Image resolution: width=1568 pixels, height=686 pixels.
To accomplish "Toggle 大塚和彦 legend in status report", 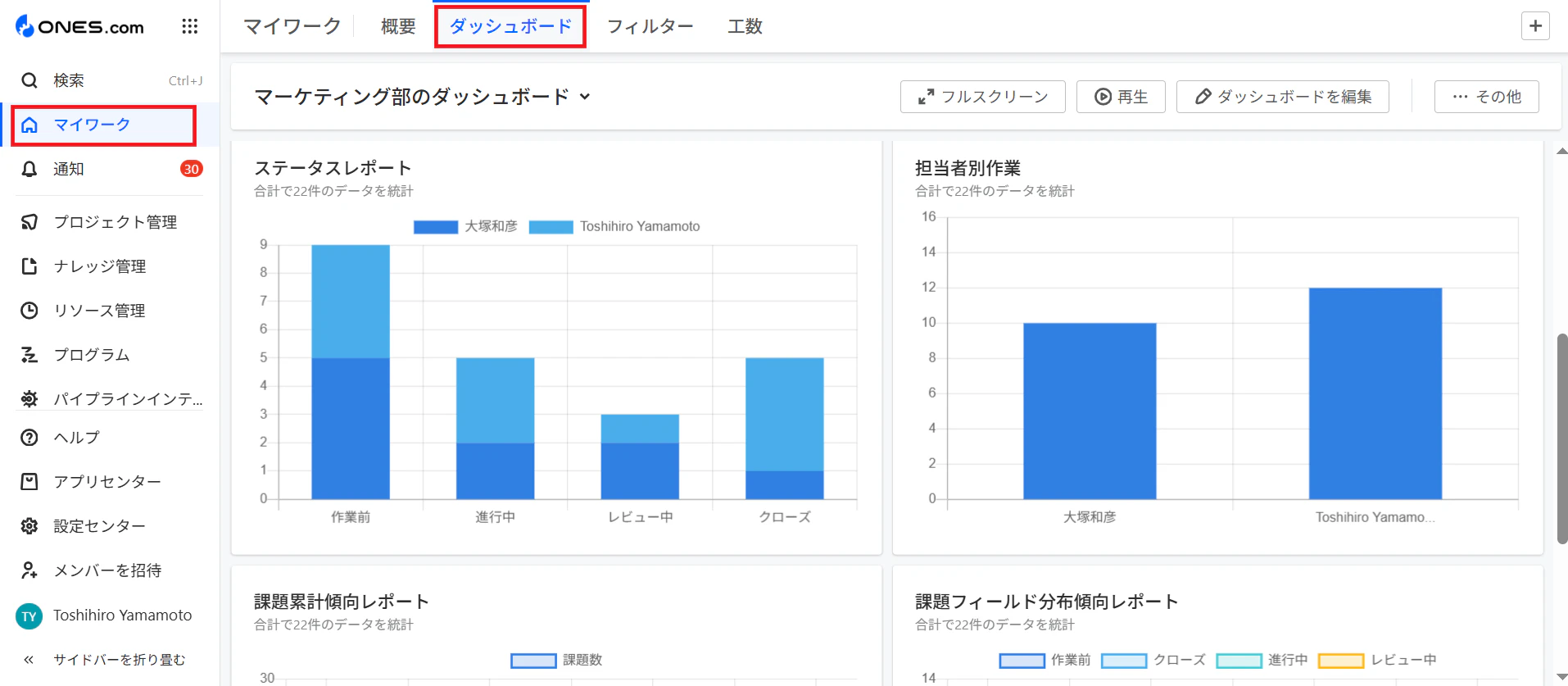I will (x=465, y=226).
